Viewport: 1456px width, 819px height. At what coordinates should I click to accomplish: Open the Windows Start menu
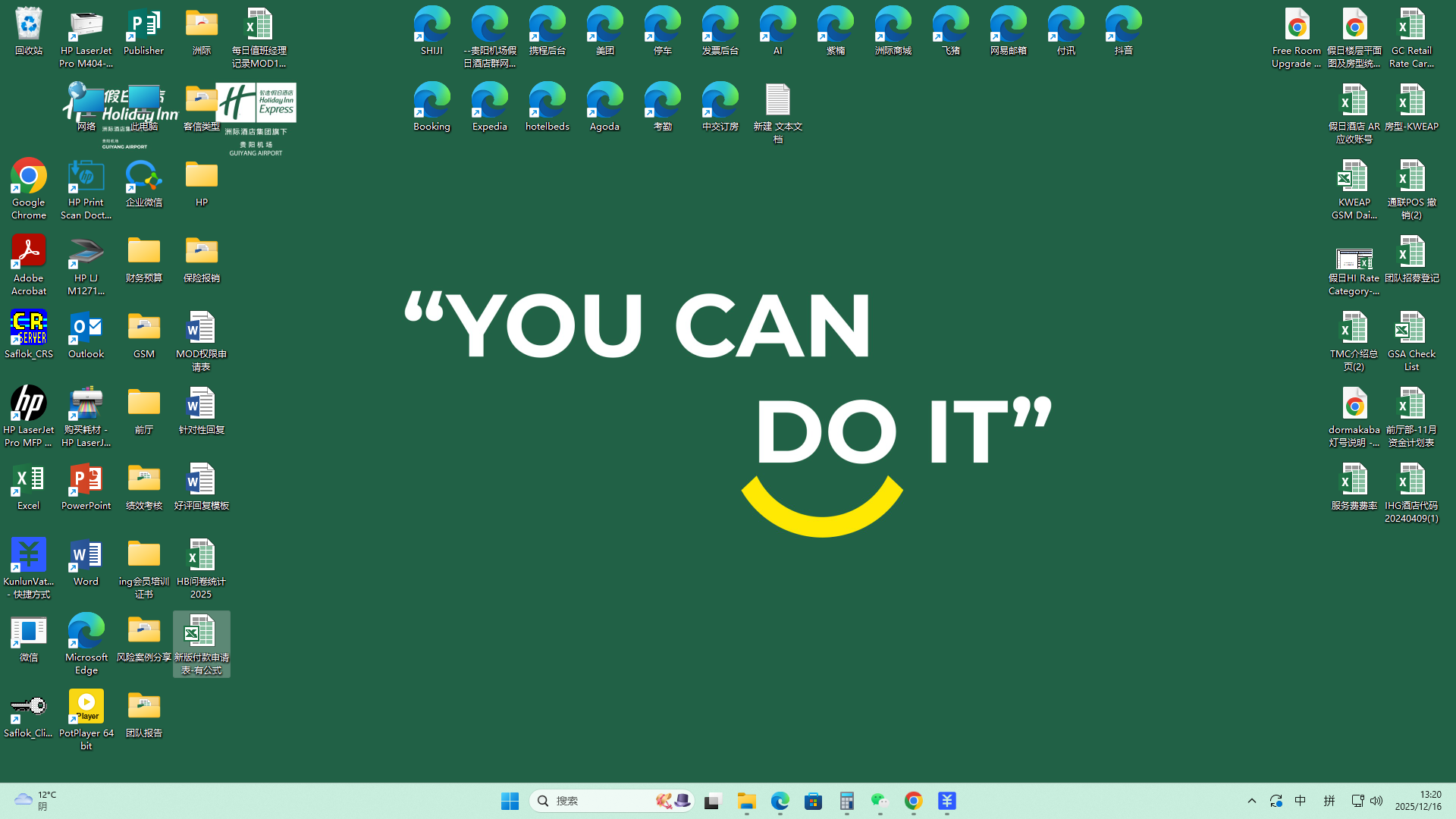[510, 801]
